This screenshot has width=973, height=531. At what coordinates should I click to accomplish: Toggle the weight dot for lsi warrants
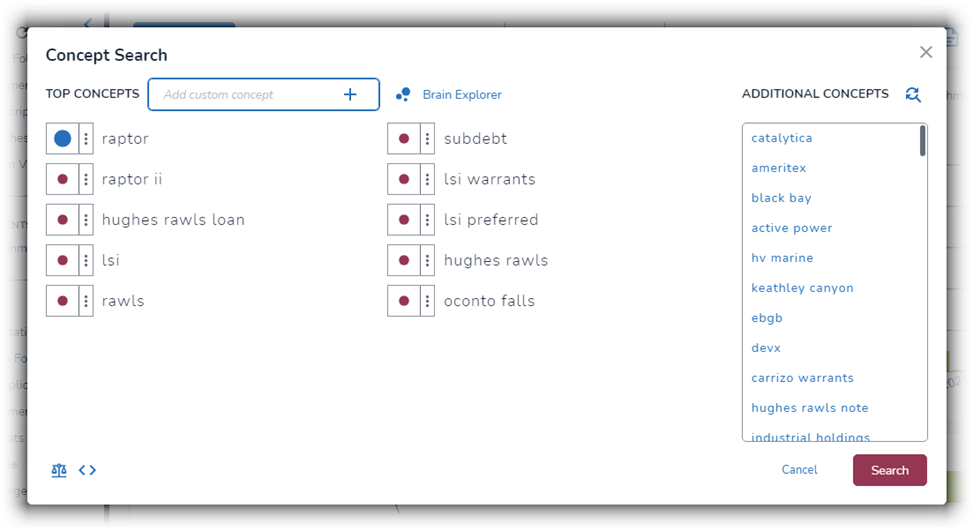[x=404, y=179]
